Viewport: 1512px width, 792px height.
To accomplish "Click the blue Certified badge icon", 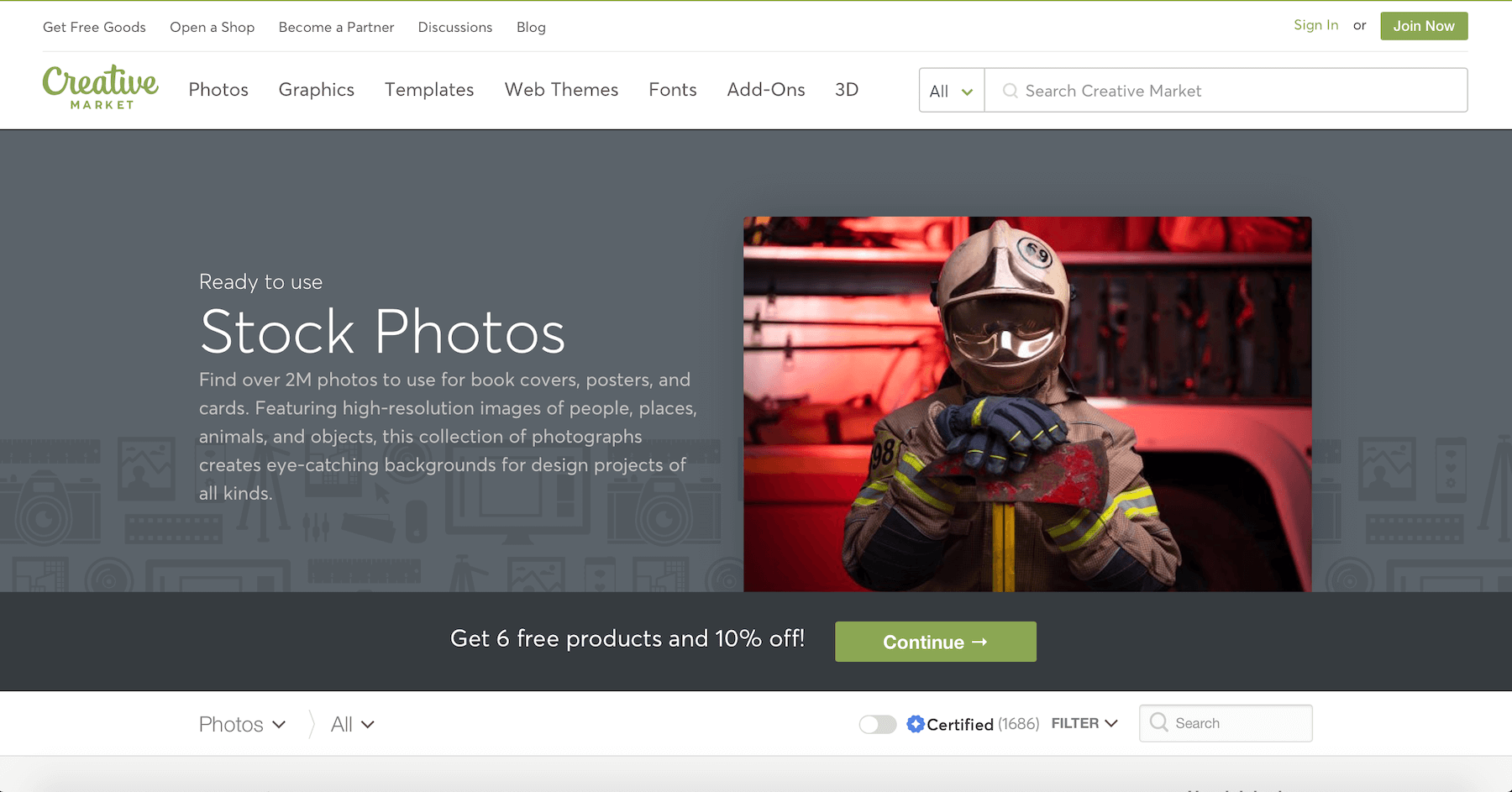I will [x=916, y=723].
